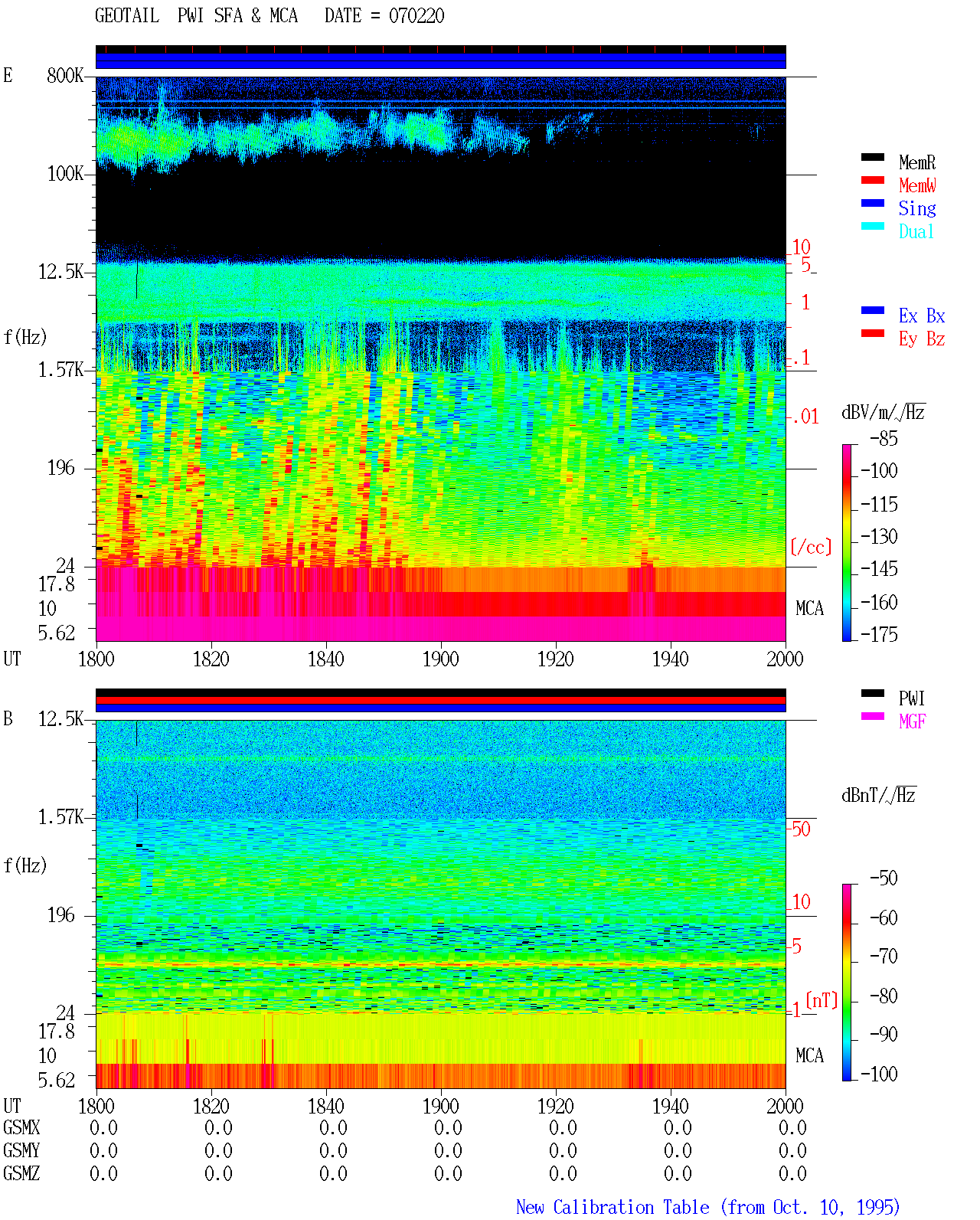This screenshot has width=980, height=1220.
Task: Click the blue Ex Bx legend swatch
Action: 872,310
